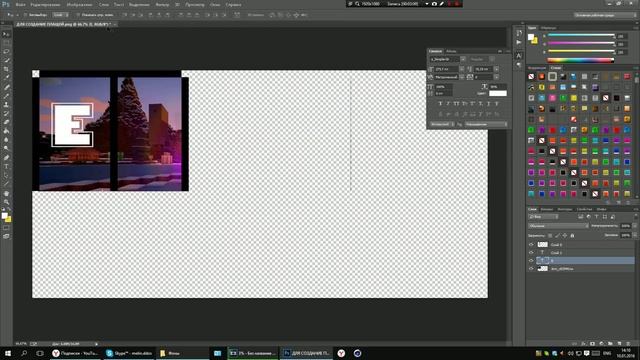Toggle lock transparent pixels in Layers panel
Viewport: 640px width, 360px height.
point(550,236)
